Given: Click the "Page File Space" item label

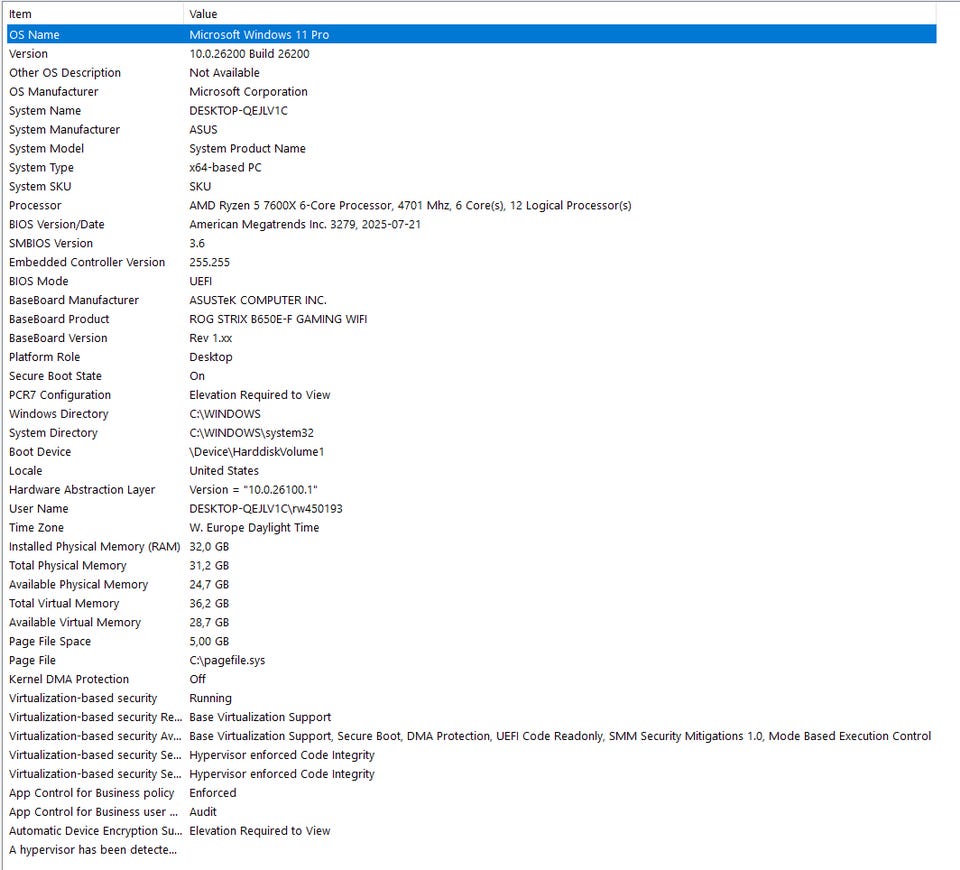Looking at the screenshot, I should click(x=50, y=642).
